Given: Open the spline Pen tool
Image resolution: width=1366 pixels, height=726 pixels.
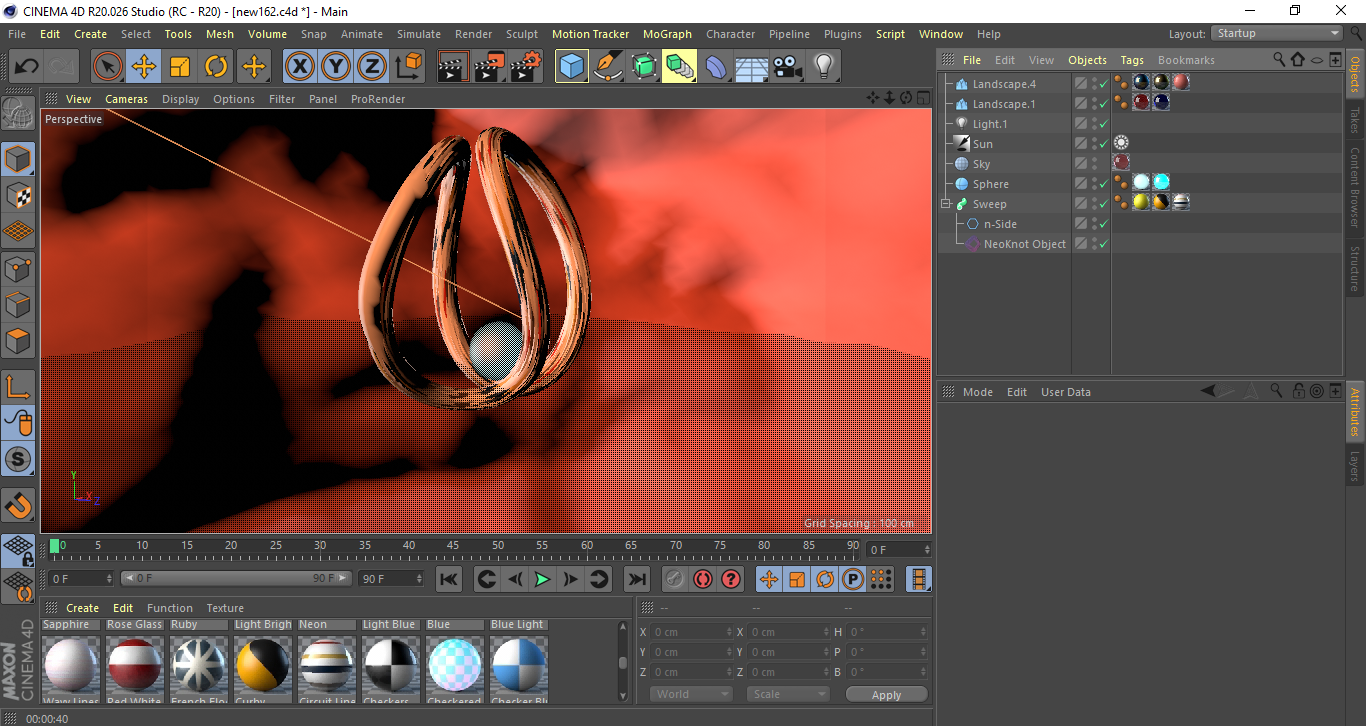Looking at the screenshot, I should click(x=608, y=67).
